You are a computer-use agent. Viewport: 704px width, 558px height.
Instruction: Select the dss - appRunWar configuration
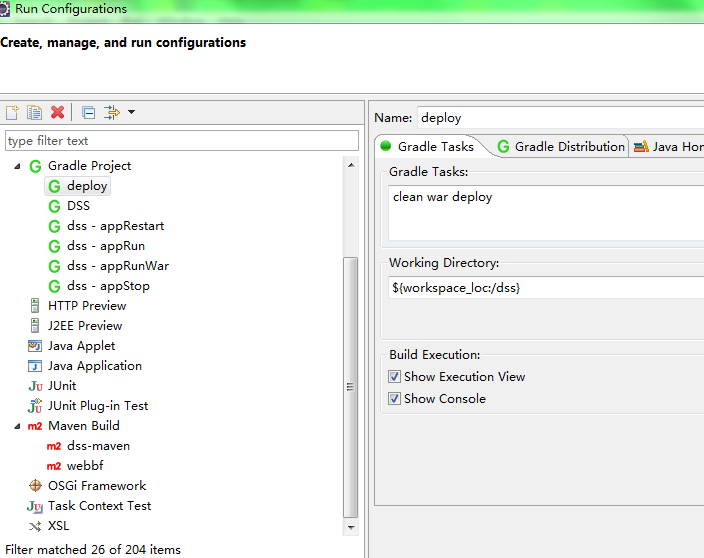click(x=118, y=266)
